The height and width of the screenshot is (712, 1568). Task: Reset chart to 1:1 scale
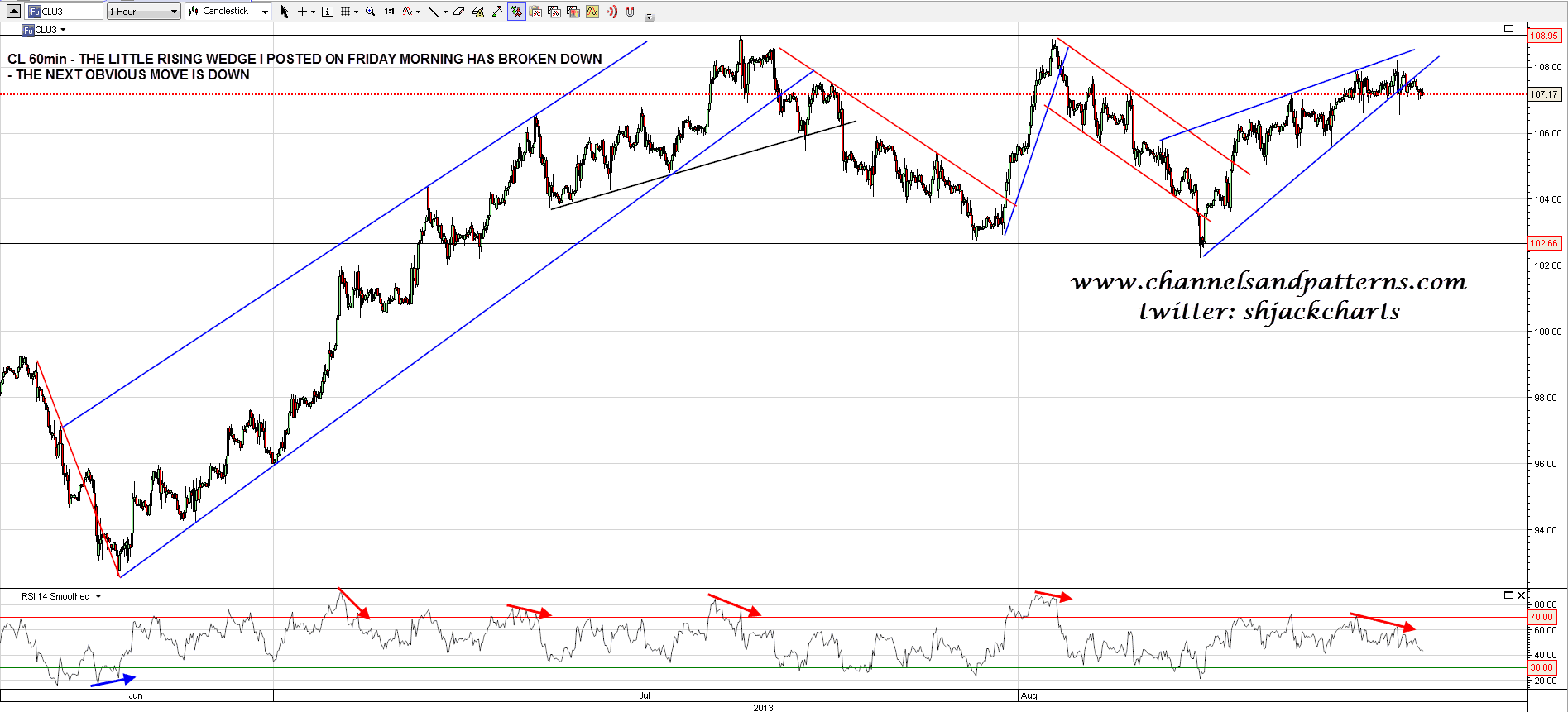click(x=389, y=12)
